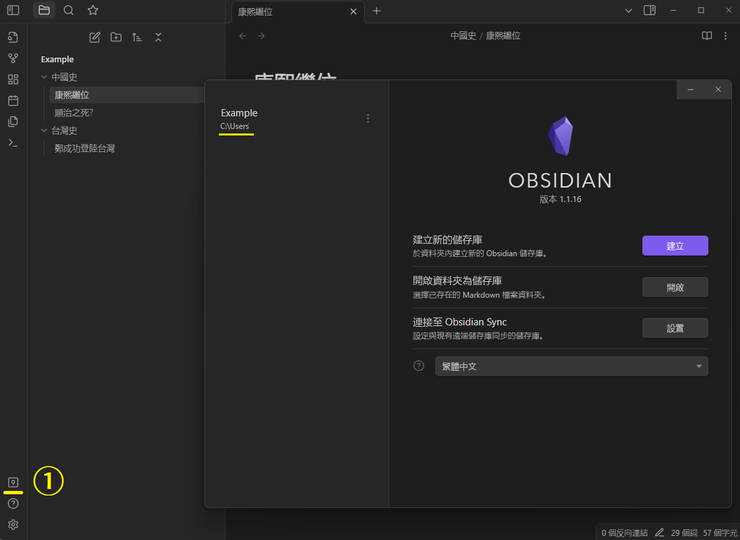Select the 康熙繼位 tab
Screen dimensions: 740x540
pyautogui.click(x=298, y=11)
